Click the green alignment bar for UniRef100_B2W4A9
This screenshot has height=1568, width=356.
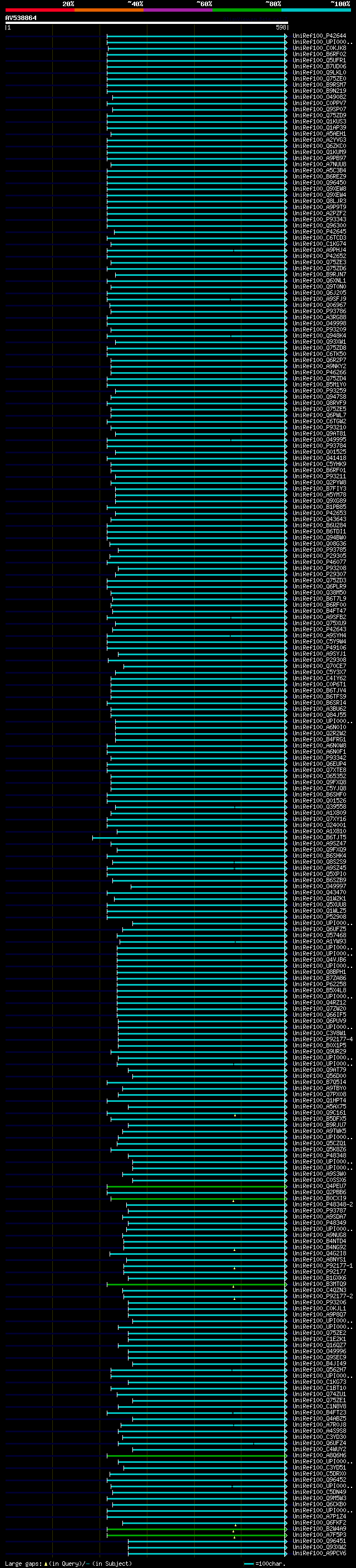196,1529
